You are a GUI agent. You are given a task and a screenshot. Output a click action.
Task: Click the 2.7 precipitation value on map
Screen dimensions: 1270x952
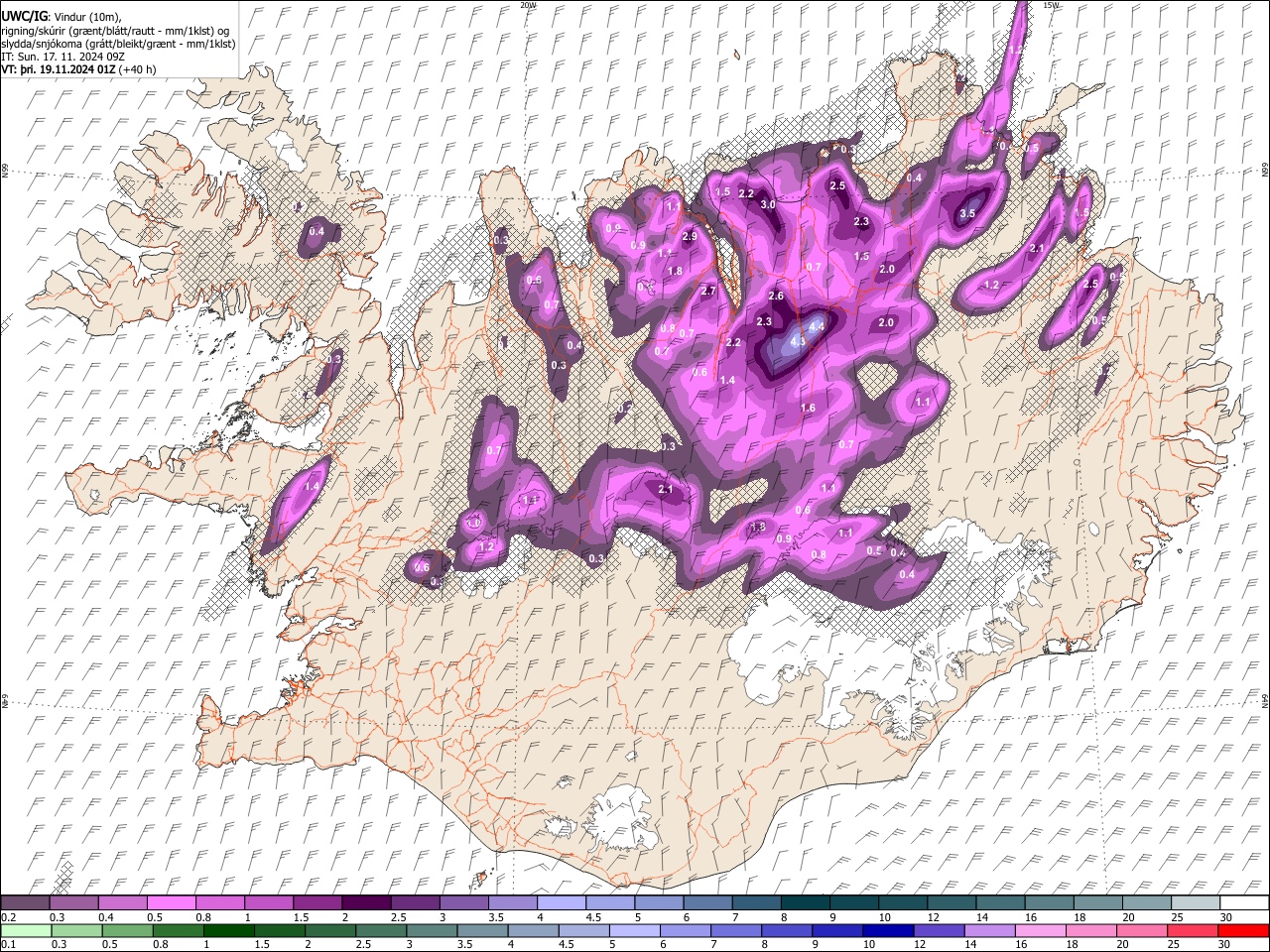(x=708, y=291)
